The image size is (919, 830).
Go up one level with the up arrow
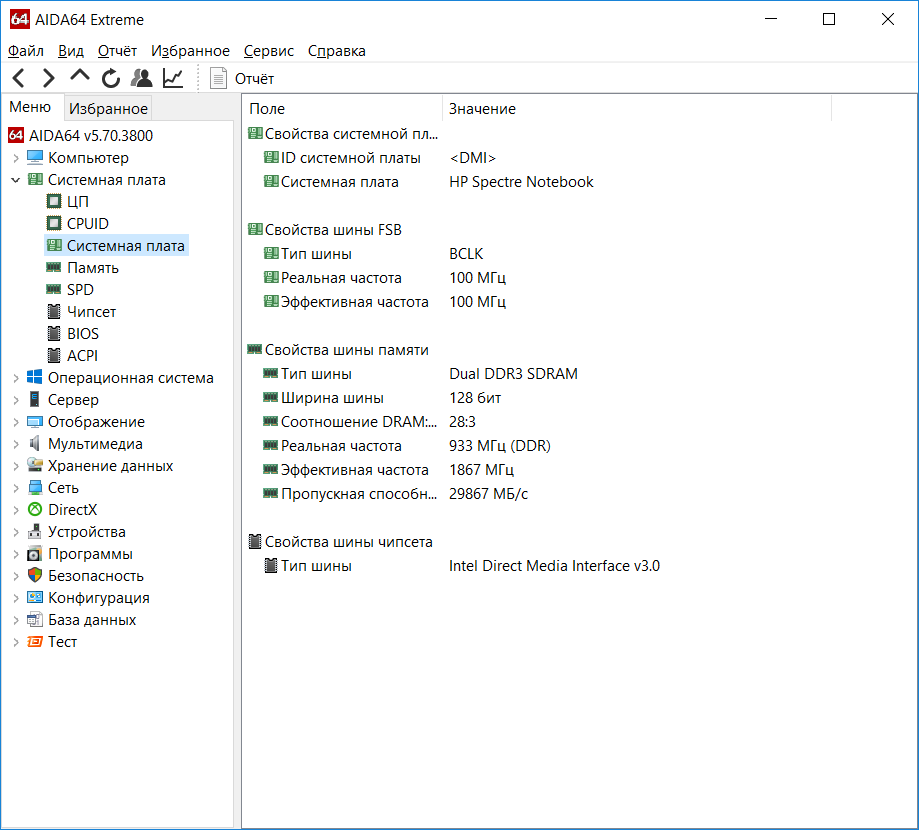80,76
